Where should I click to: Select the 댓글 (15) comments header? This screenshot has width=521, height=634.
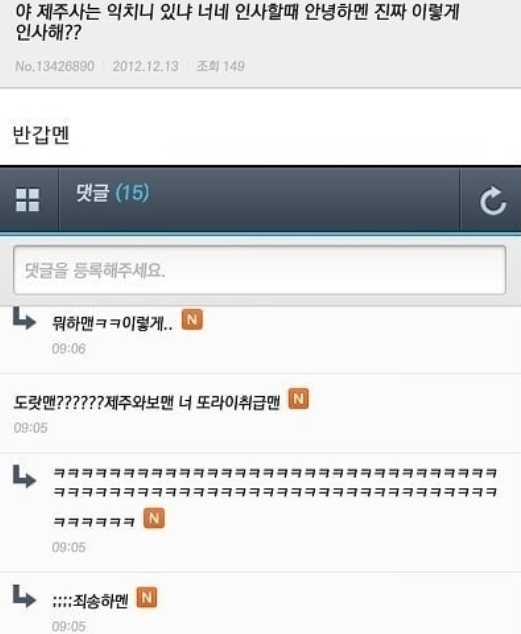113,193
